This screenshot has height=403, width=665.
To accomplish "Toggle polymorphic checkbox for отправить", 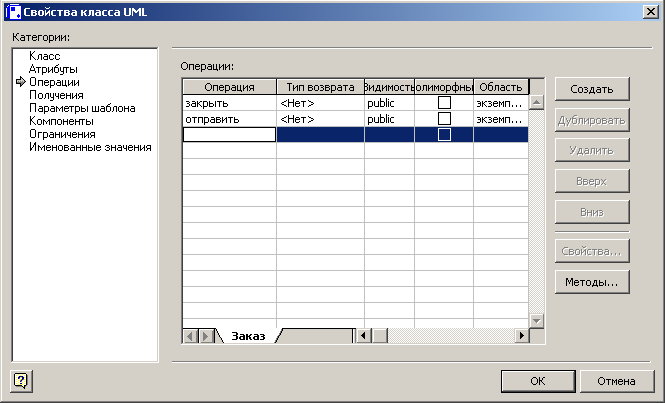I will point(444,119).
